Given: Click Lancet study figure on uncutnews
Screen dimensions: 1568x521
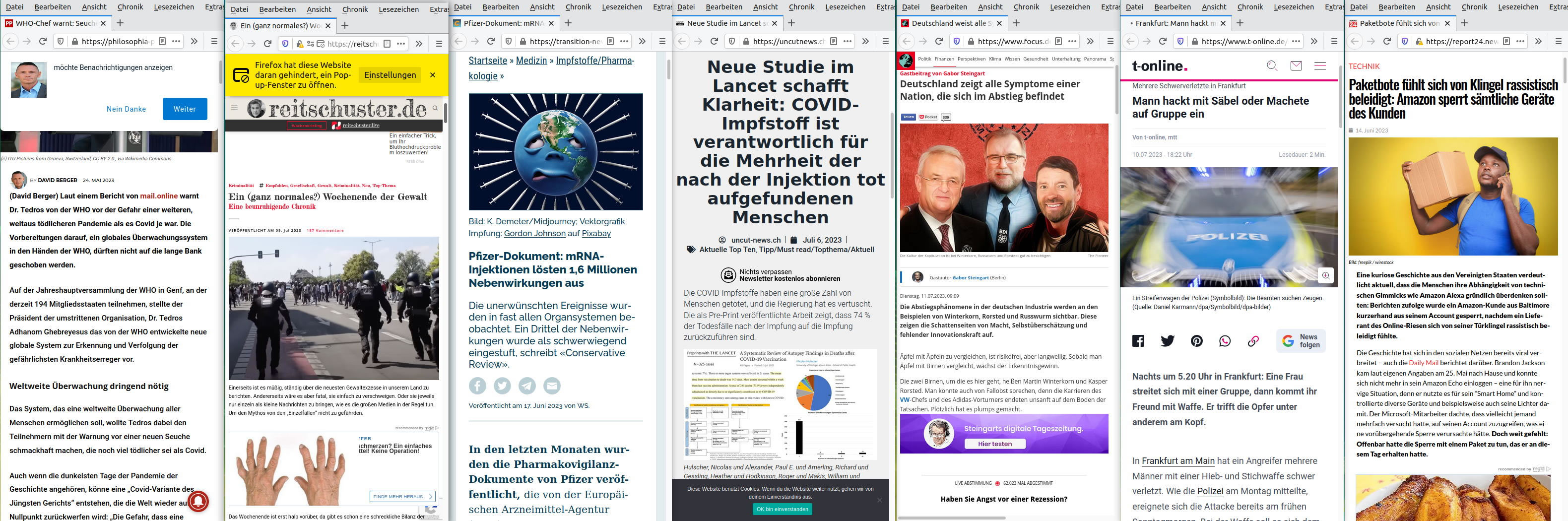Looking at the screenshot, I should 781,404.
